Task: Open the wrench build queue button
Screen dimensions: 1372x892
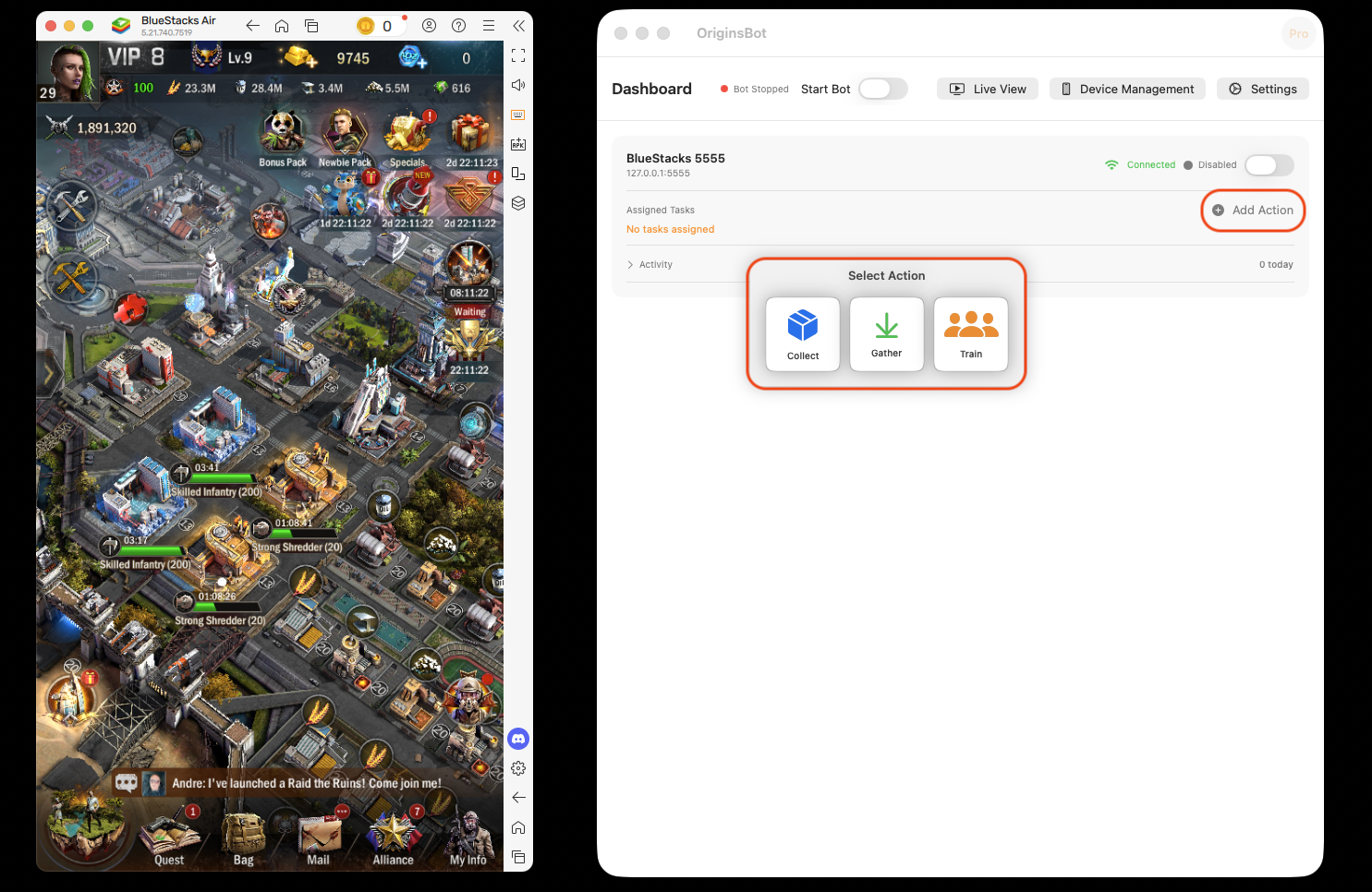Action: click(71, 205)
